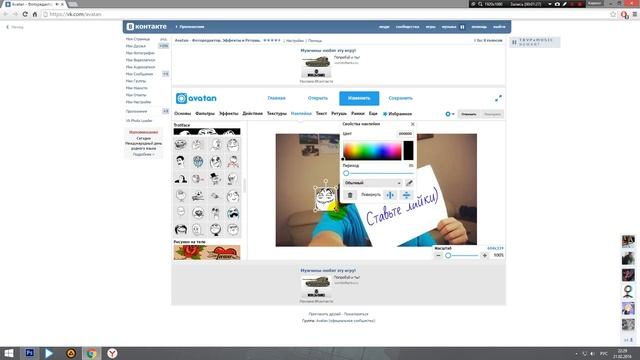Switch to the Открыть tab
The image size is (640, 360).
(x=318, y=98)
